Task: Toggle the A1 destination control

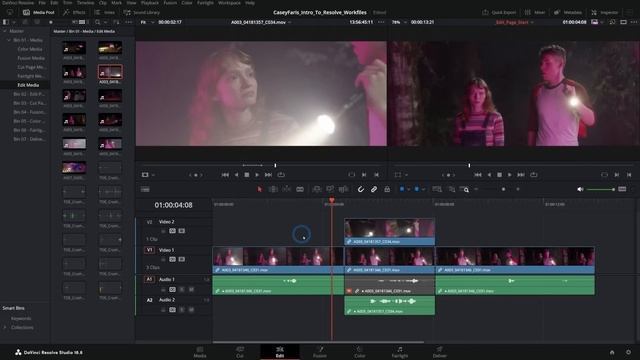Action: (x=149, y=279)
